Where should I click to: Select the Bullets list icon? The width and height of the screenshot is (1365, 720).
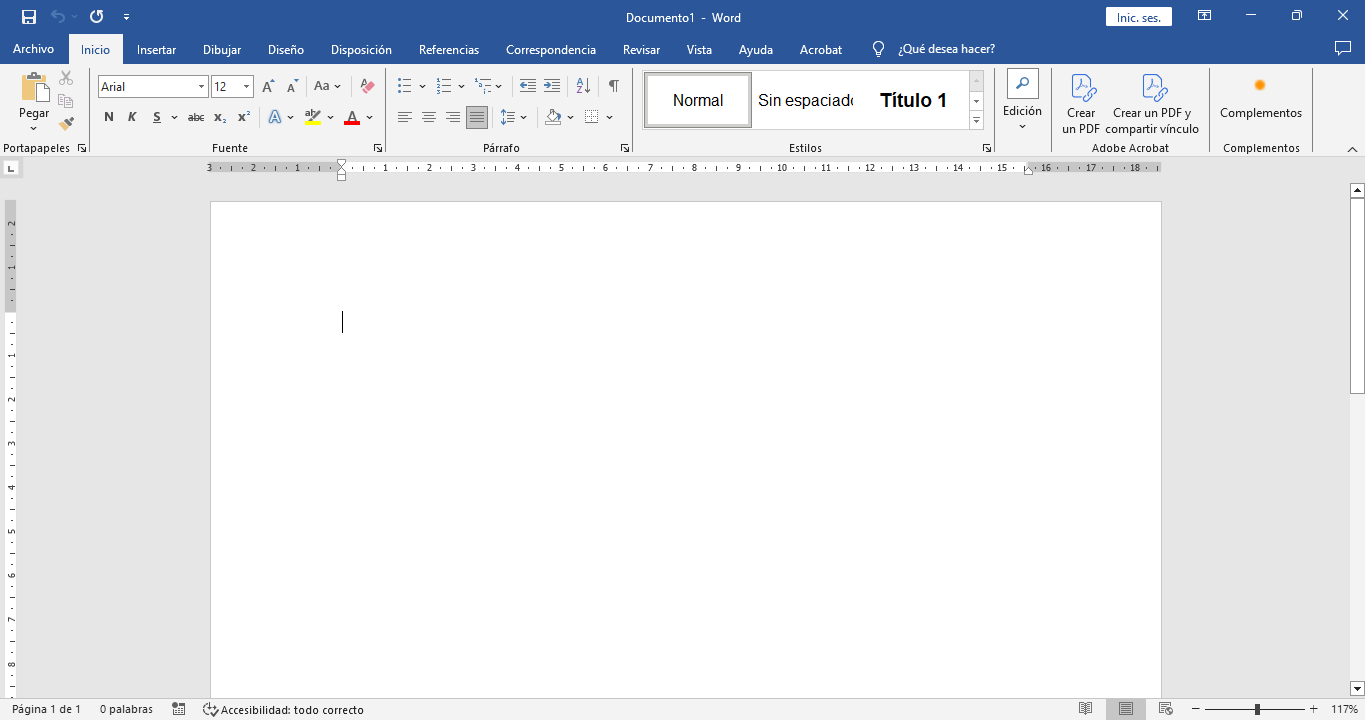pos(404,87)
